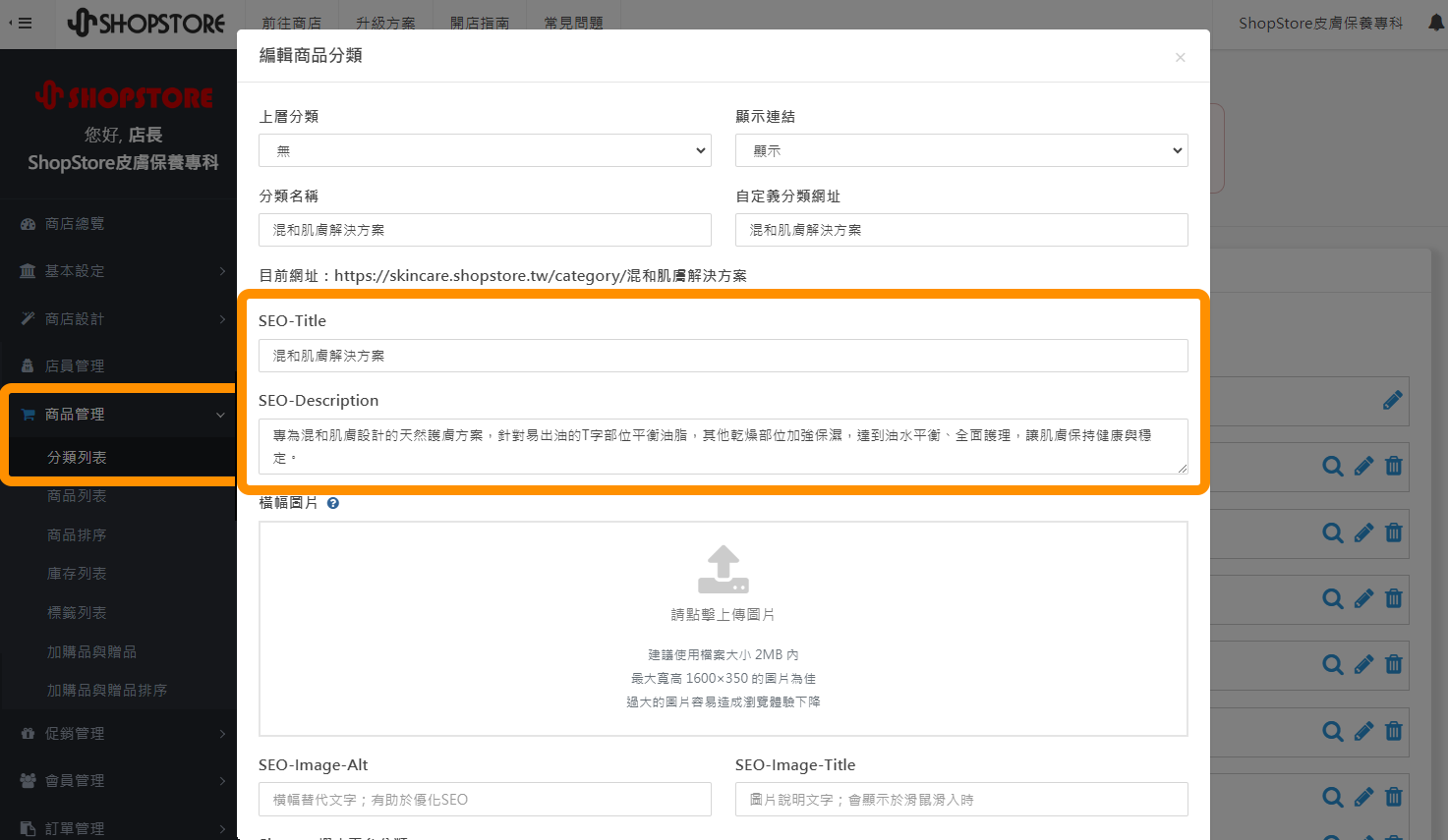
Task: Click the 目前網址 category URL text
Action: (541, 276)
